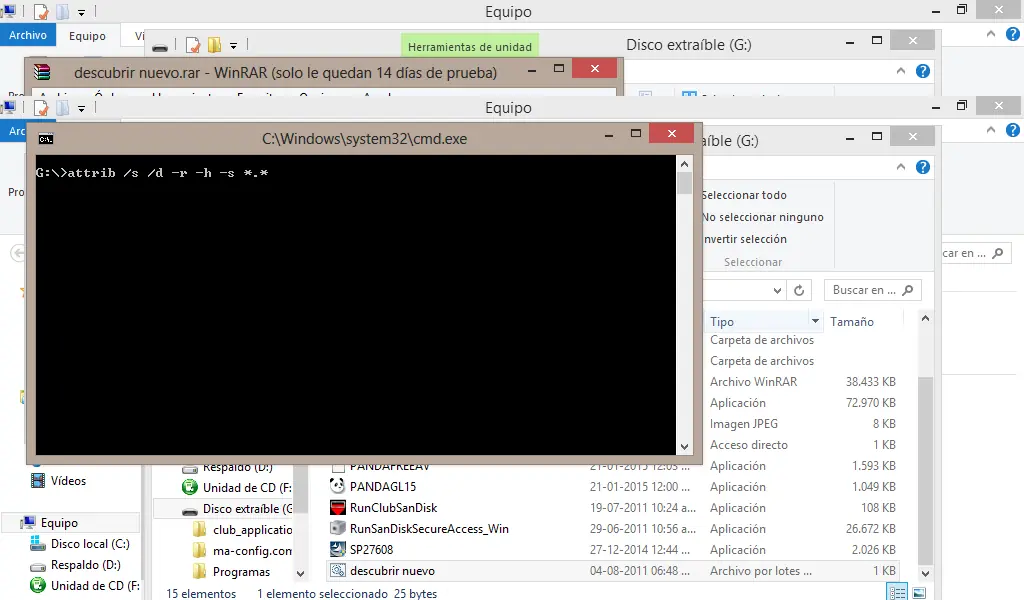Click No seleccionar ninguno
This screenshot has height=600, width=1024.
click(763, 217)
